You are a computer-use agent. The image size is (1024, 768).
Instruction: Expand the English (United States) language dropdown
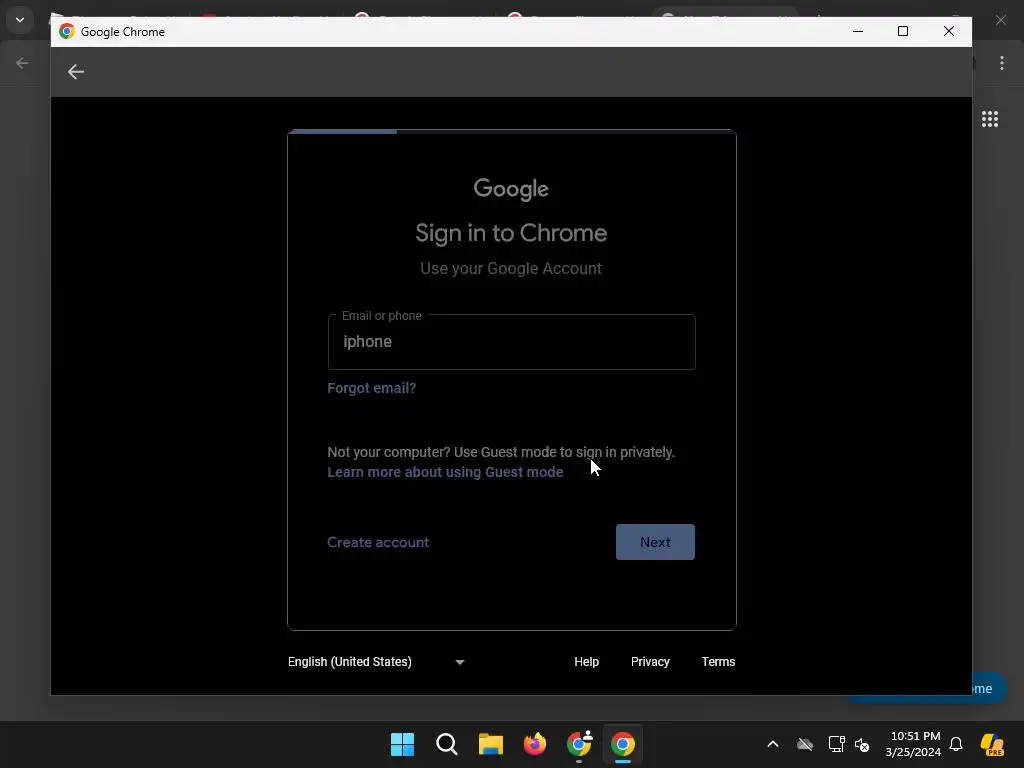376,662
